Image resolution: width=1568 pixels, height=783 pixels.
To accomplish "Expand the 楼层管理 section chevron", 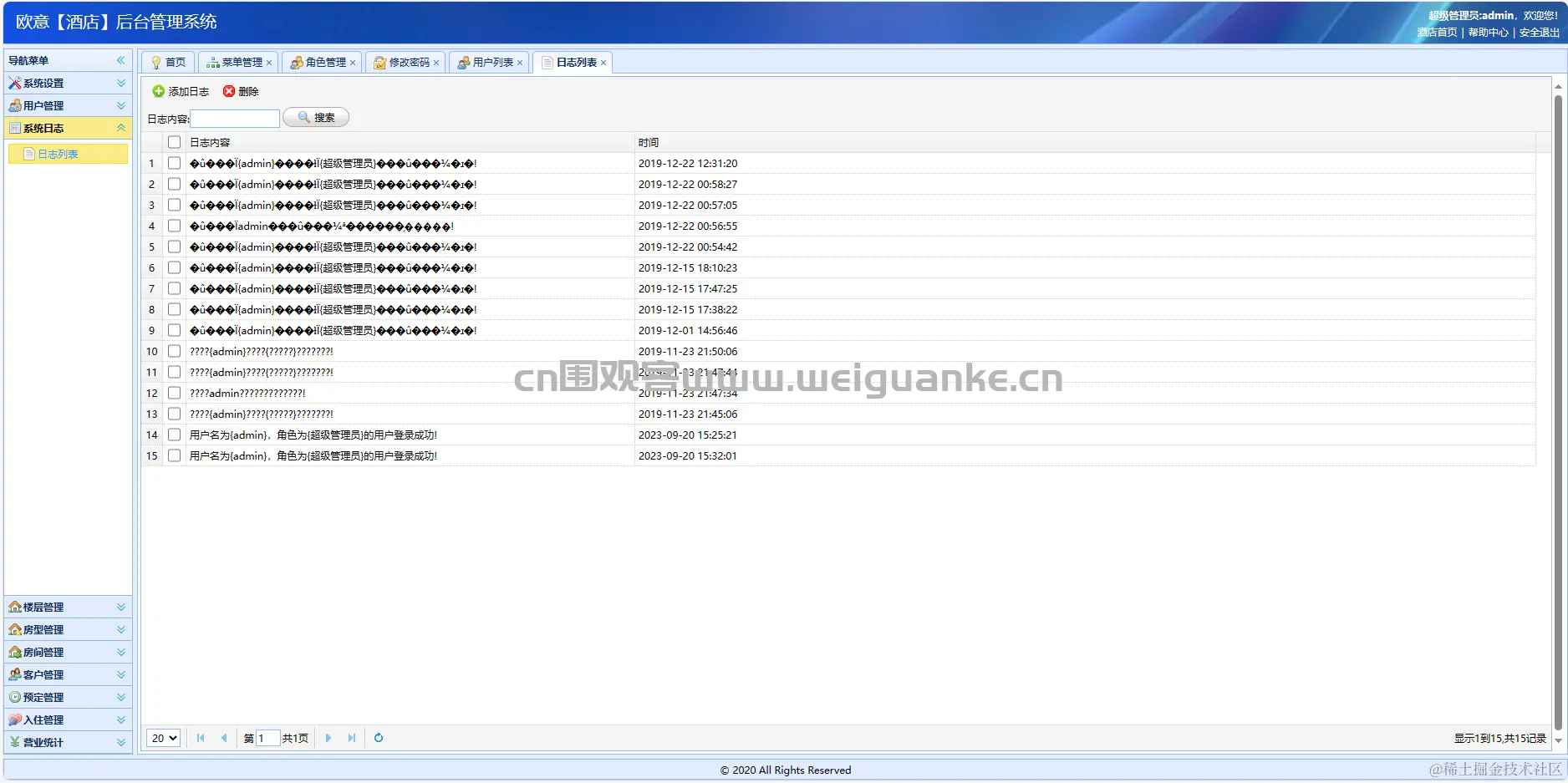I will pyautogui.click(x=121, y=607).
